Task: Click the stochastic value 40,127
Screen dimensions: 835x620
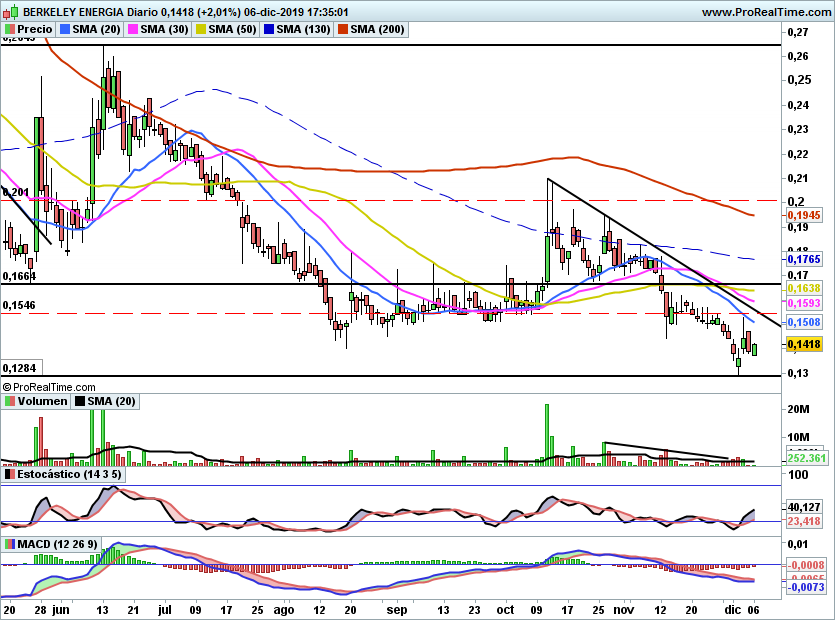Action: click(x=804, y=507)
